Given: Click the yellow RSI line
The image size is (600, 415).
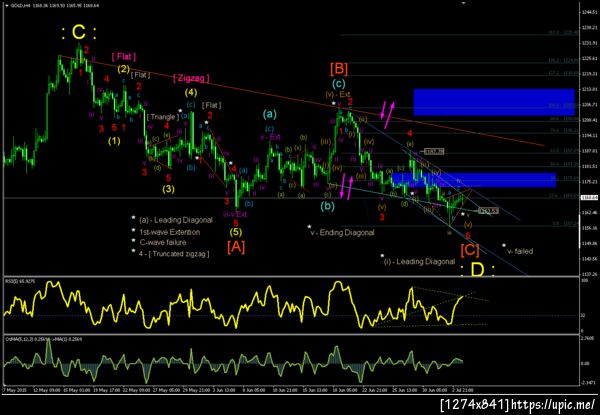Looking at the screenshot, I should 233,305.
